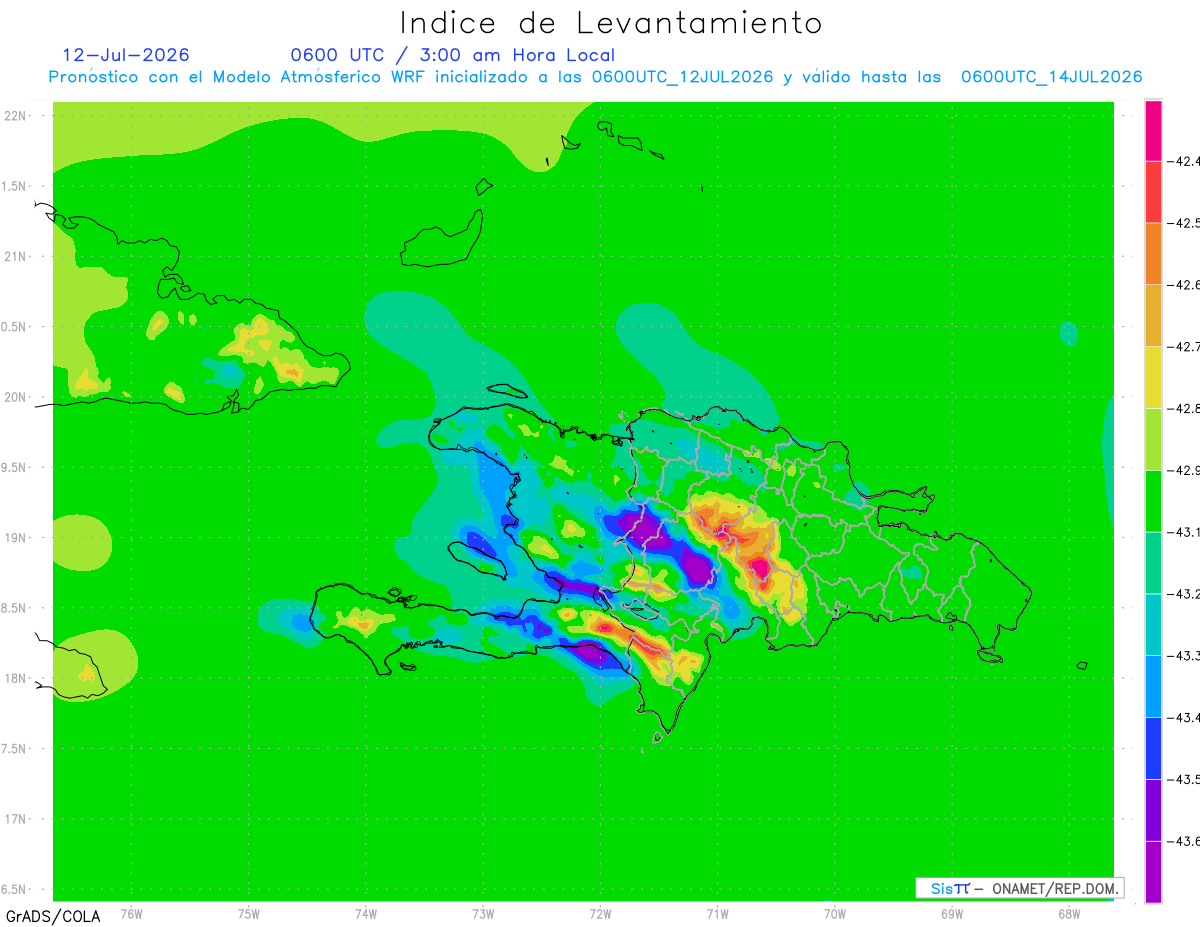
Task: Click the '18N' latitude label
Action: (x=15, y=678)
